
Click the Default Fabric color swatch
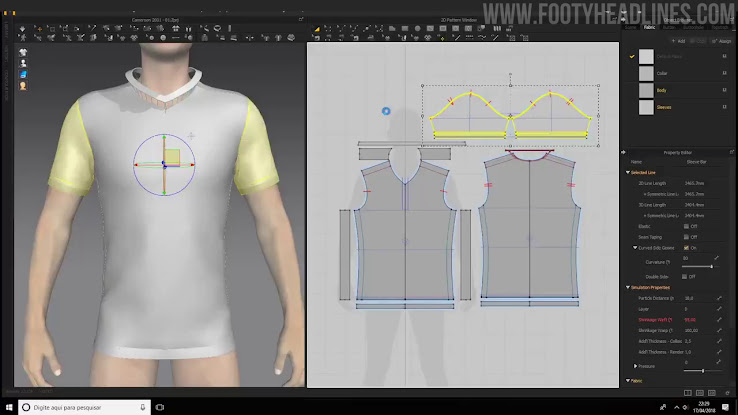(646, 56)
